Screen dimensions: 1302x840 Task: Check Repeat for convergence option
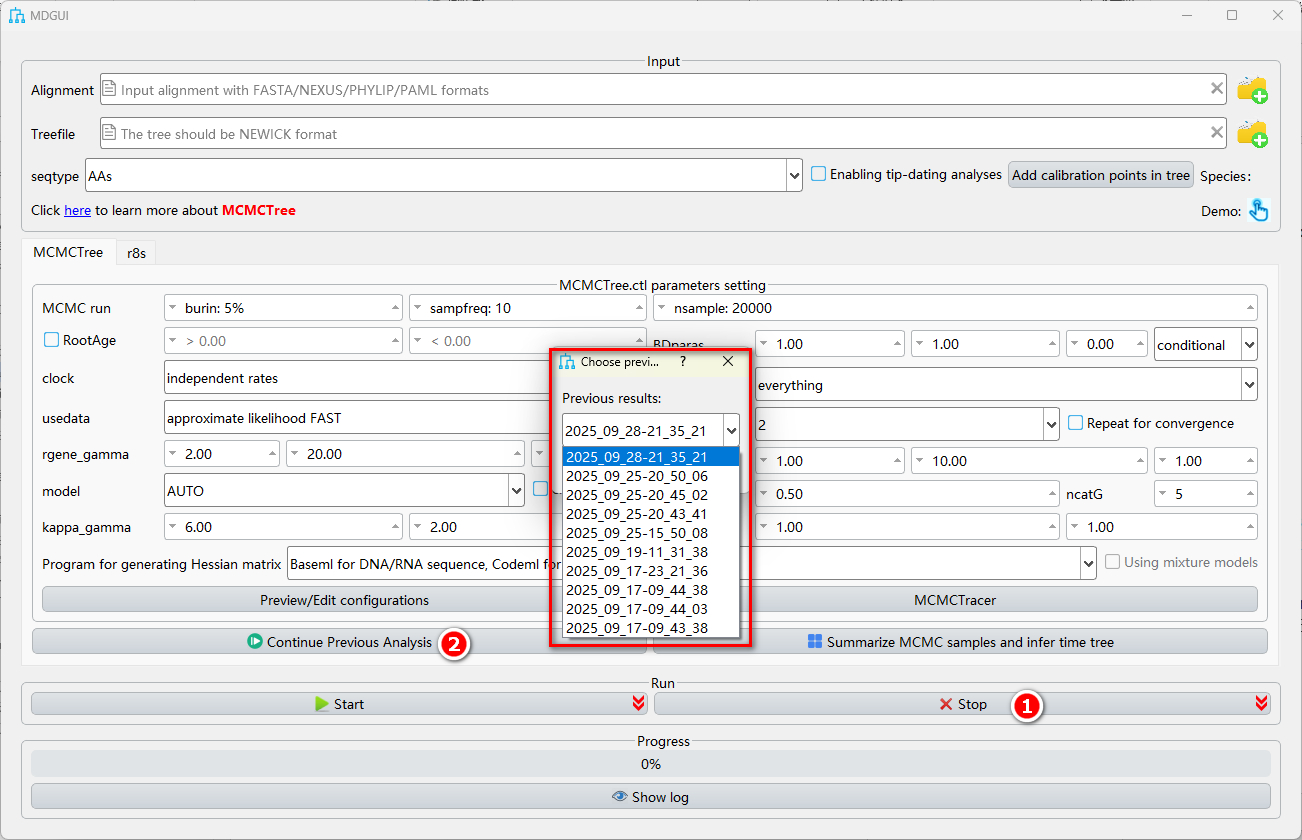[x=1075, y=423]
